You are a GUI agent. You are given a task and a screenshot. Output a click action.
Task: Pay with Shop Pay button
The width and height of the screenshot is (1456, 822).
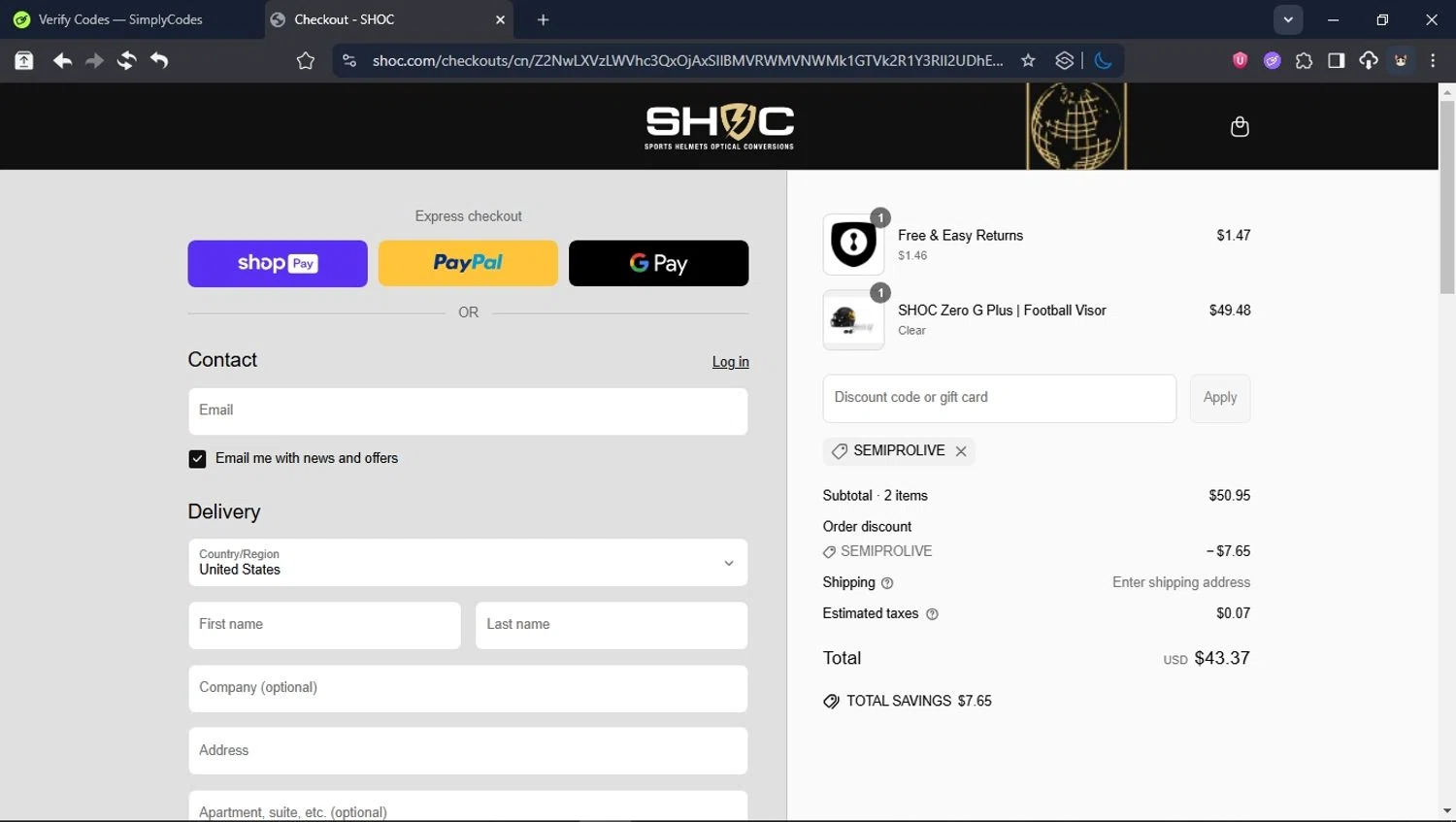278,264
